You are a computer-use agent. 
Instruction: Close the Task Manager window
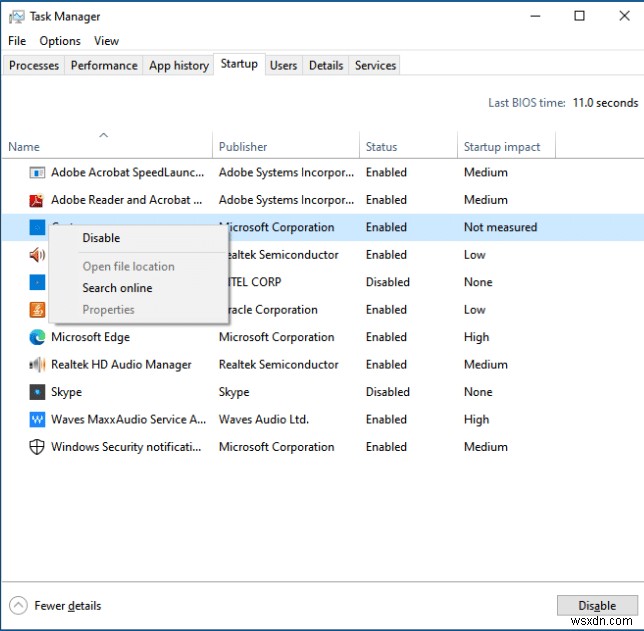(624, 16)
